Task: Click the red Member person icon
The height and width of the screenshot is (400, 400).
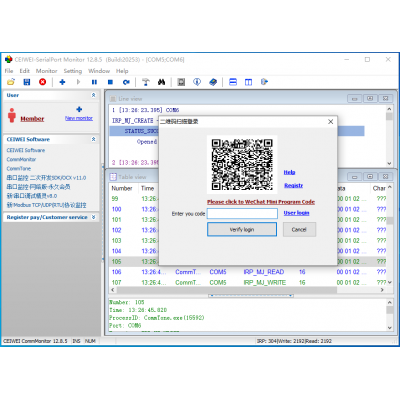Action: (12, 115)
